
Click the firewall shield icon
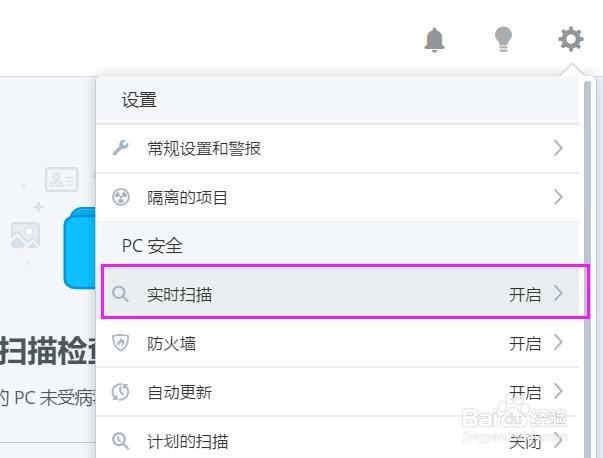coord(121,343)
